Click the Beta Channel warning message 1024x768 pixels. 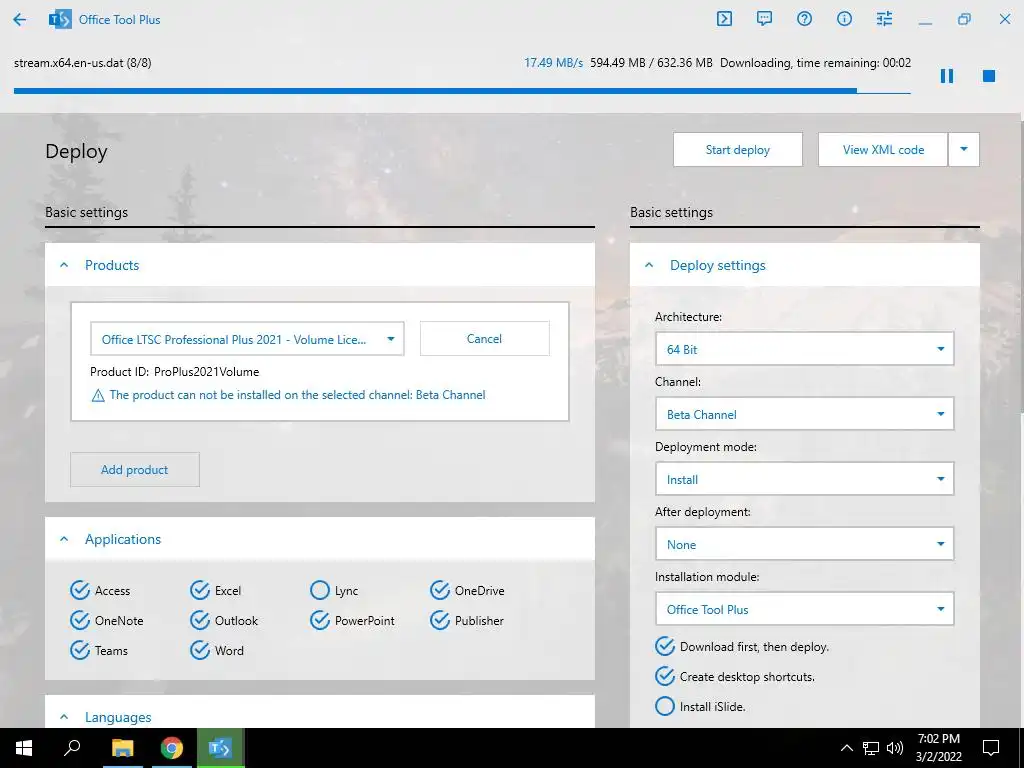(x=297, y=394)
